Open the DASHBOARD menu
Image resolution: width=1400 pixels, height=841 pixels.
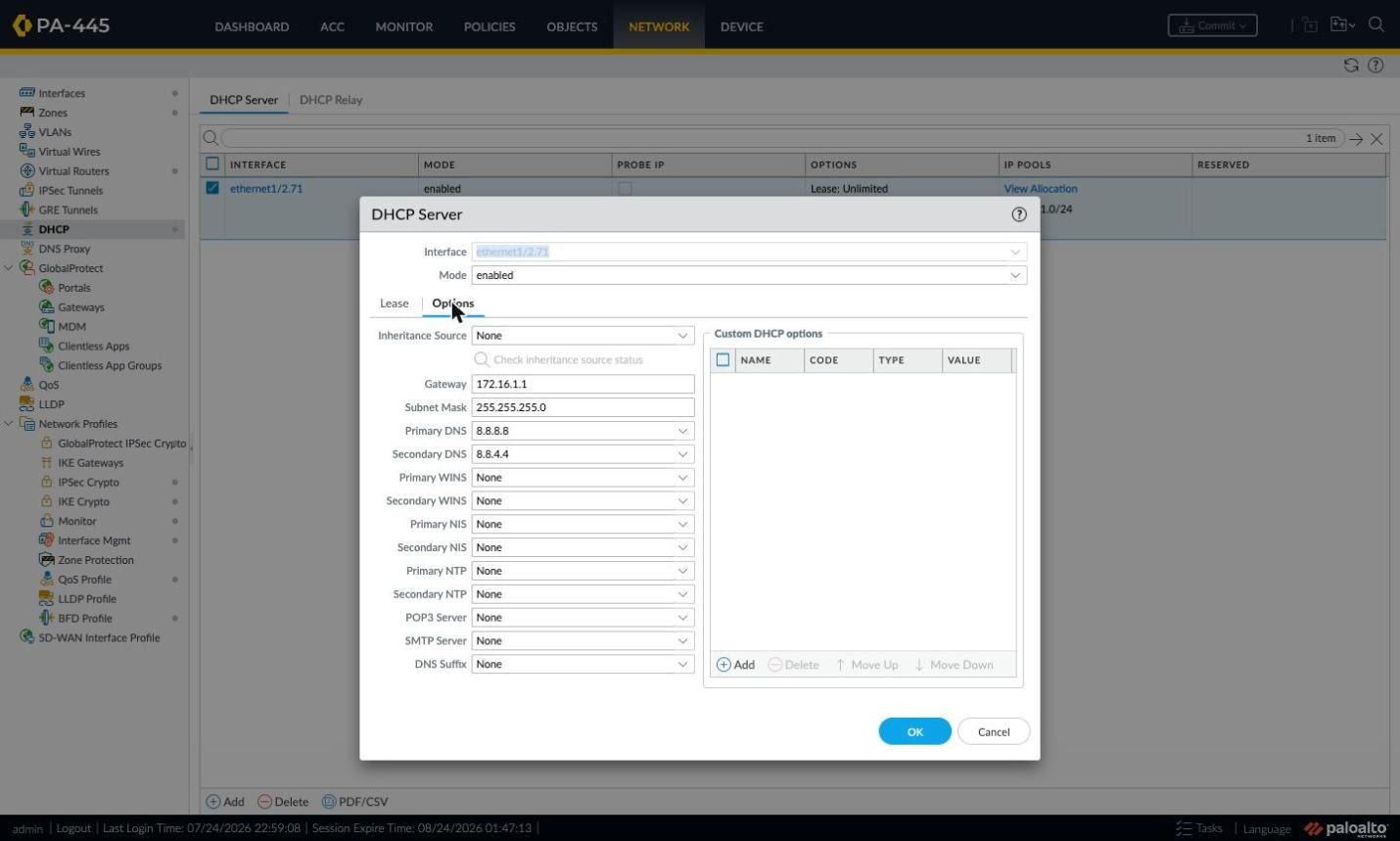(252, 26)
